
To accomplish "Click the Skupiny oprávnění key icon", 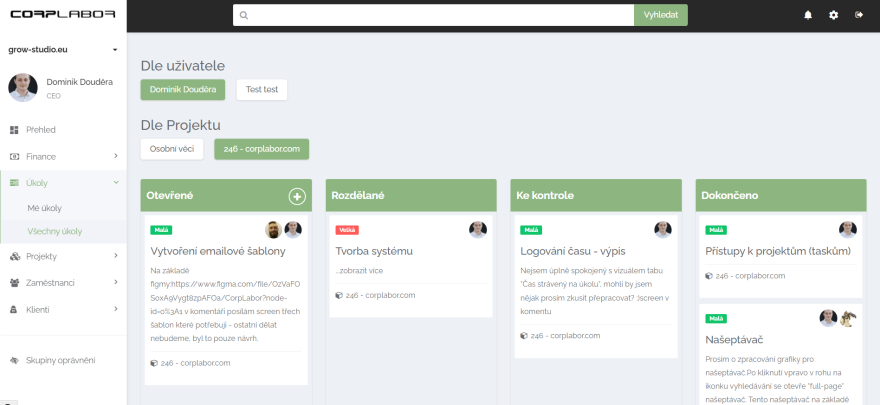I will pyautogui.click(x=14, y=360).
